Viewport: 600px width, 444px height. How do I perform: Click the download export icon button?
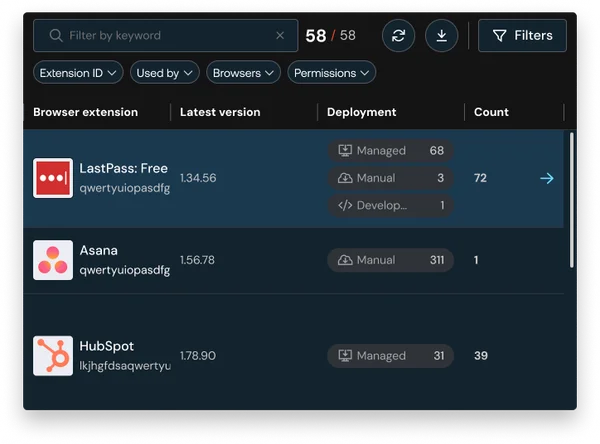pyautogui.click(x=442, y=36)
